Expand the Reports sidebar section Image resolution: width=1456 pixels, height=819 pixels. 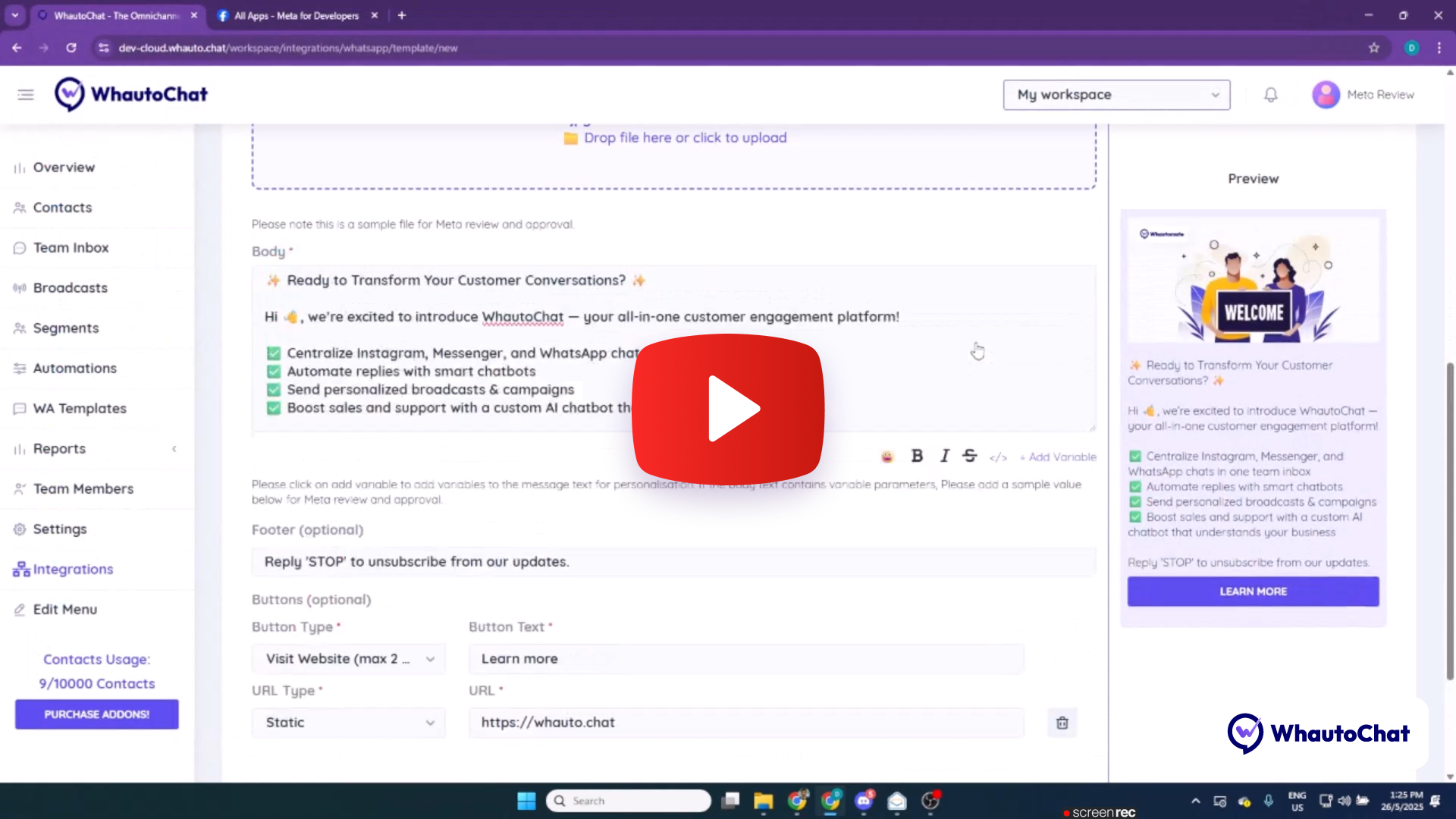174,448
